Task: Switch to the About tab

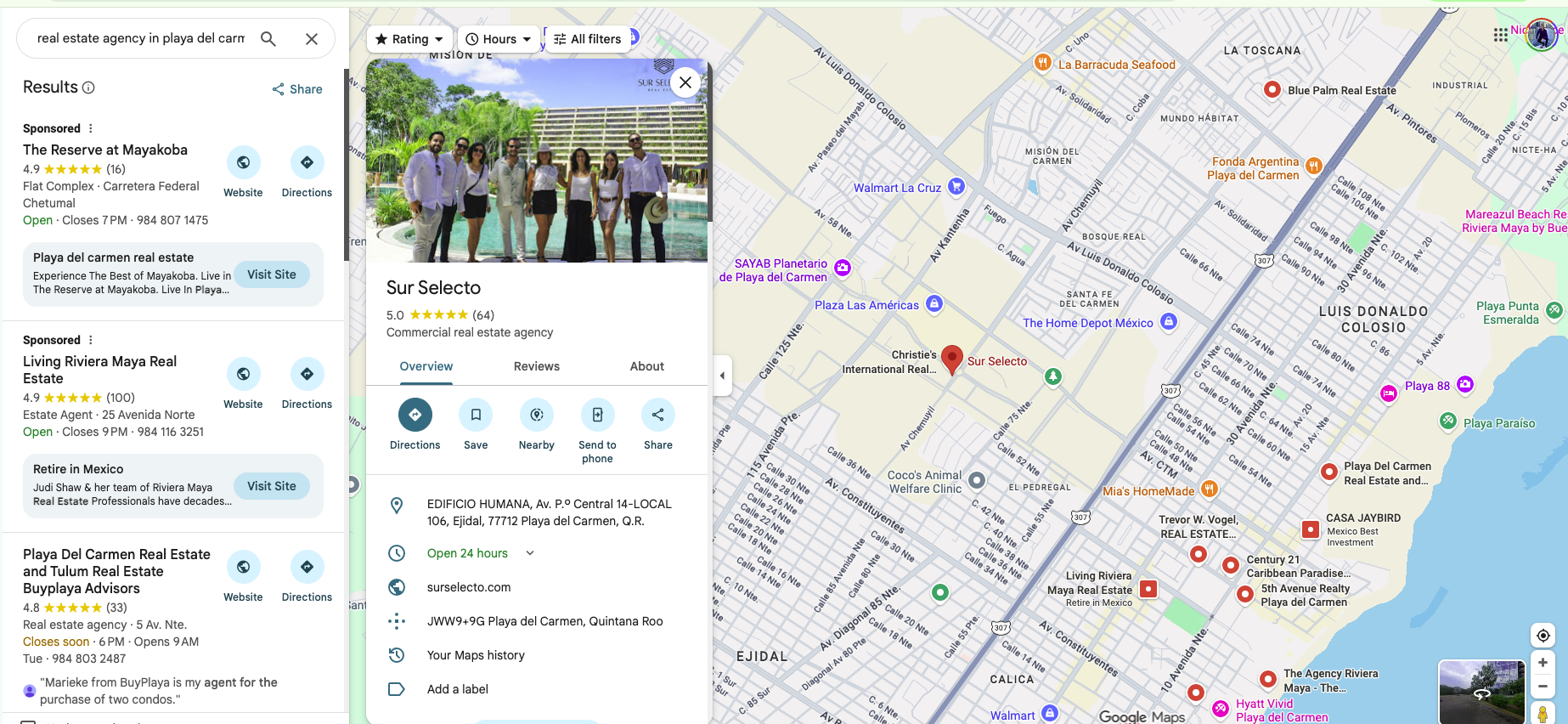Action: tap(647, 366)
